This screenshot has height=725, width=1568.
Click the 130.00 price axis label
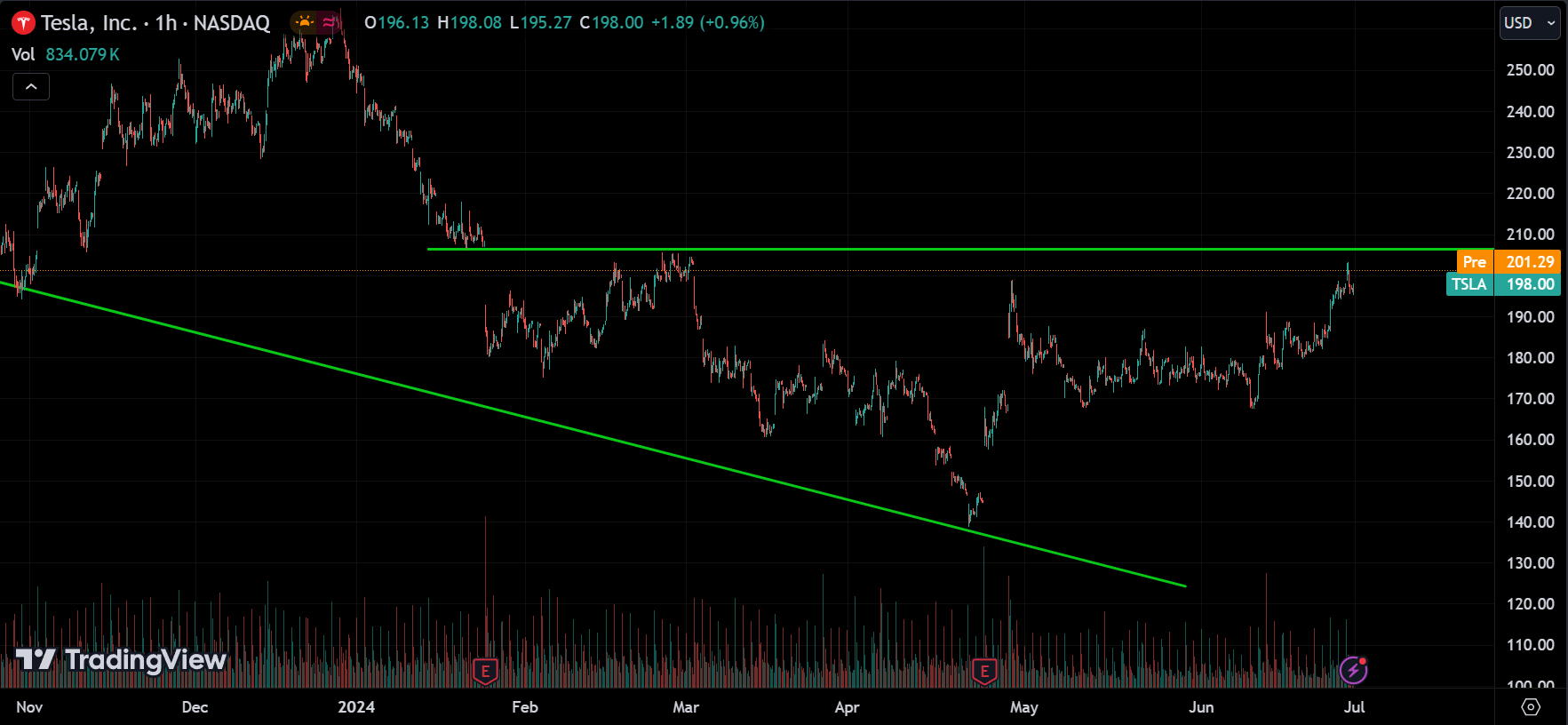(1530, 562)
